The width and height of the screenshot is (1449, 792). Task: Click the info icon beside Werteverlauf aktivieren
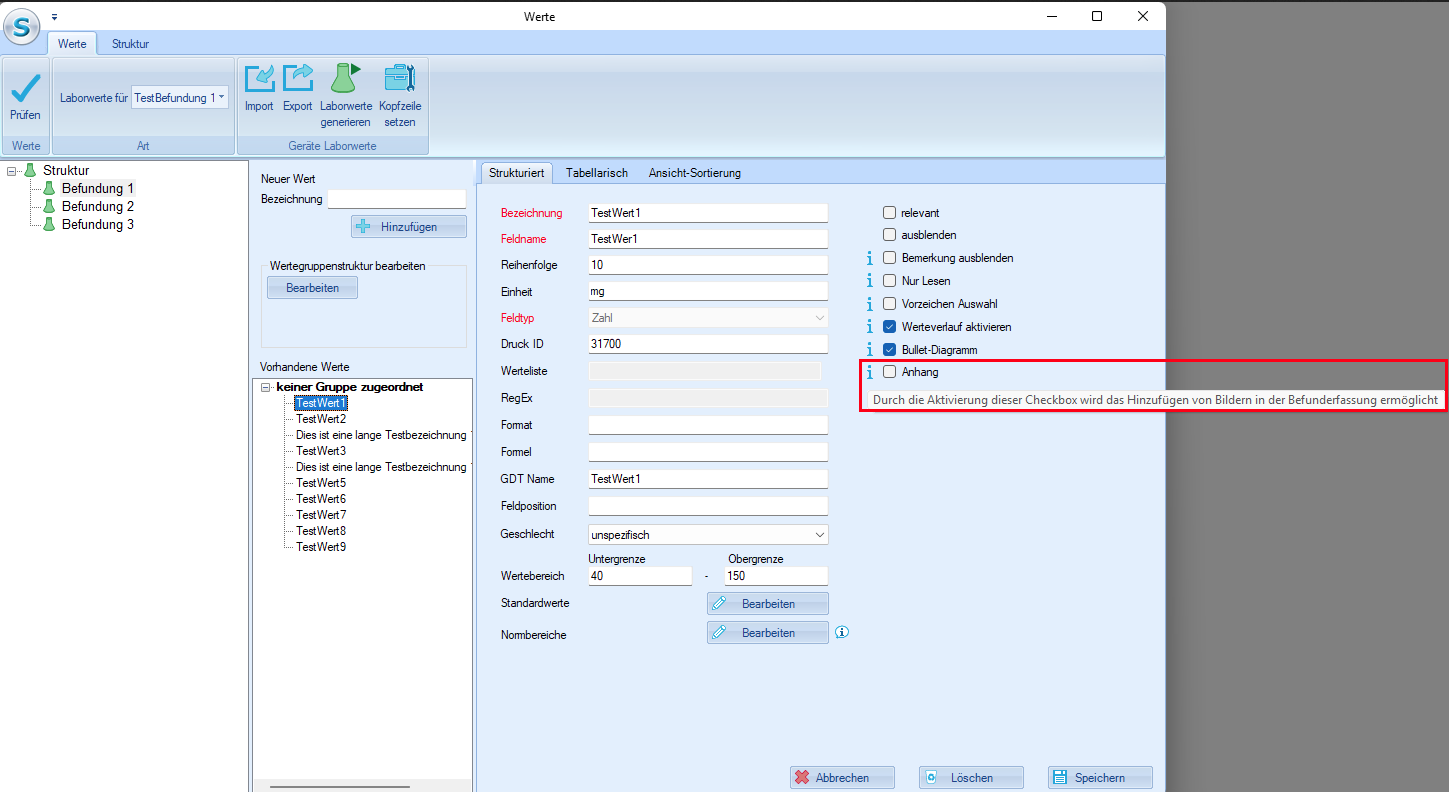pyautogui.click(x=869, y=327)
